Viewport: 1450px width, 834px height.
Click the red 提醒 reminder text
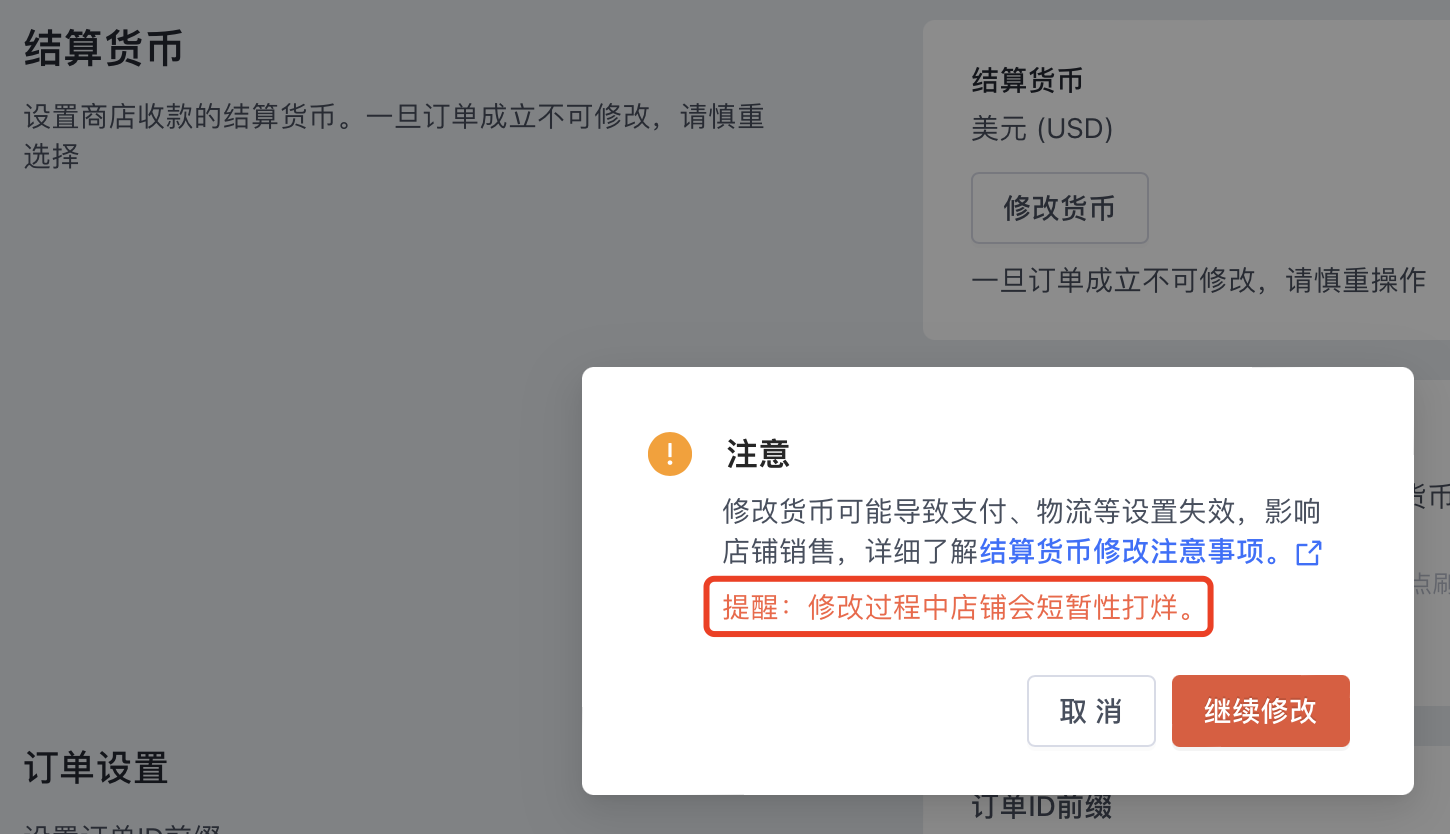(x=959, y=607)
